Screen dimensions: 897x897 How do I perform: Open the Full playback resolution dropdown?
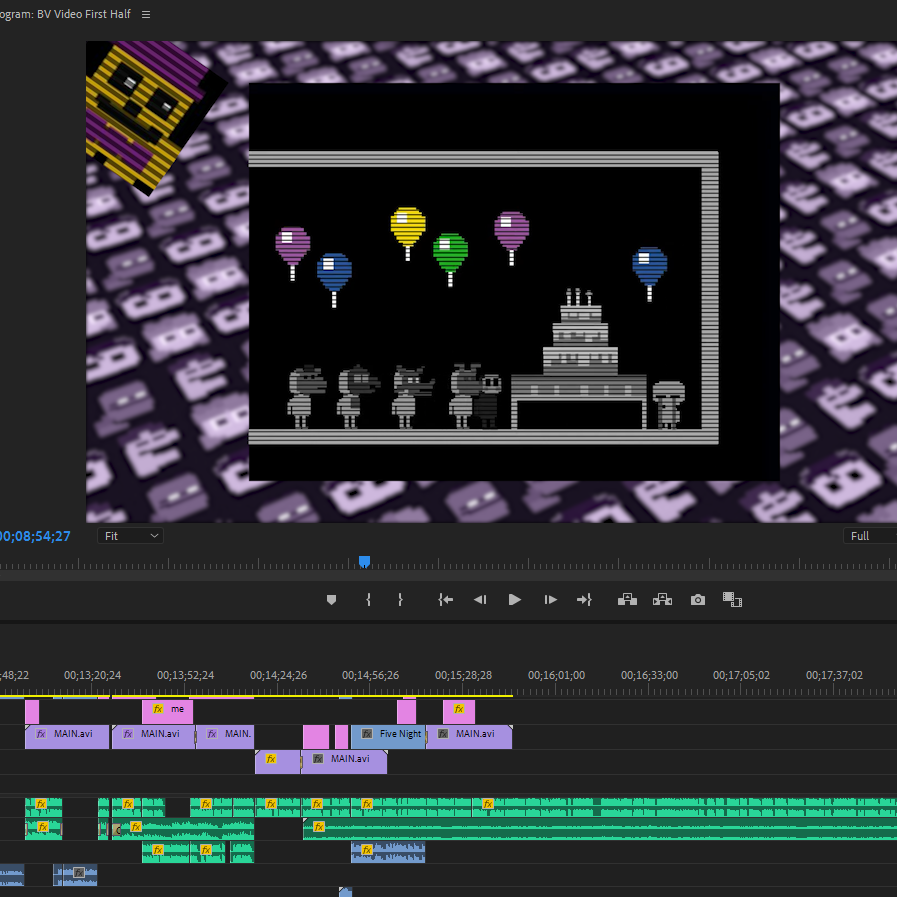click(x=868, y=536)
